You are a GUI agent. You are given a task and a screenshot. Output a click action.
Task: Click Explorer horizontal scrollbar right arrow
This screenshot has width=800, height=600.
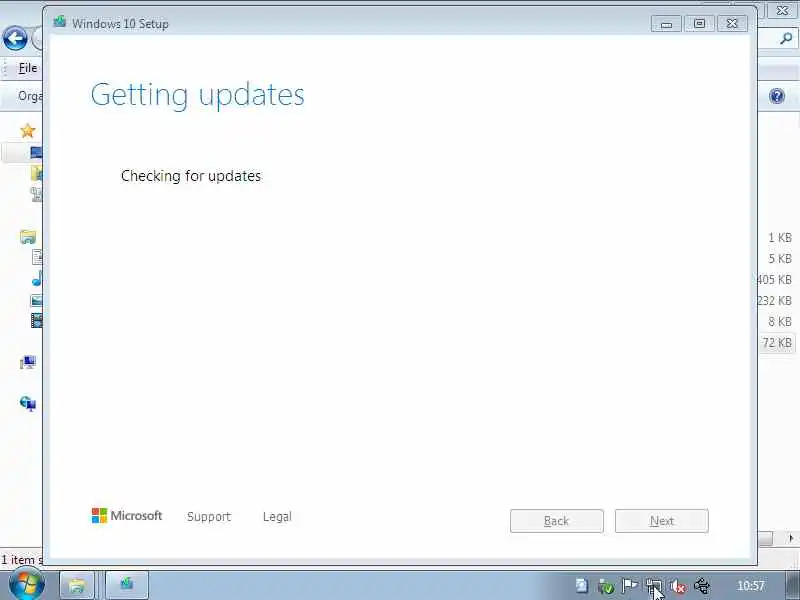[x=791, y=538]
